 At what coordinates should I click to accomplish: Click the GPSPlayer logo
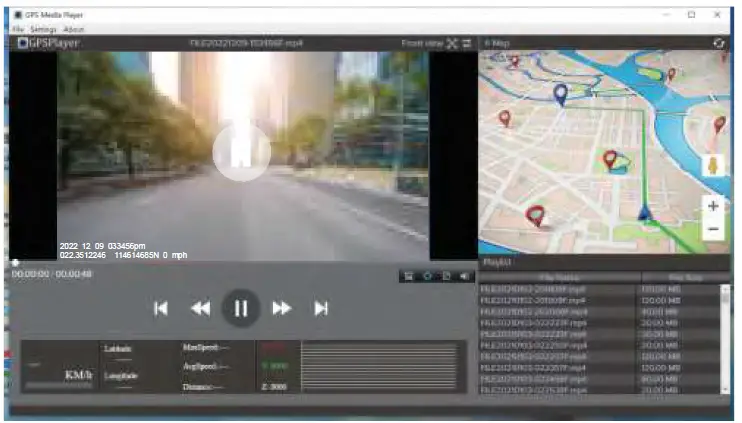tap(48, 43)
